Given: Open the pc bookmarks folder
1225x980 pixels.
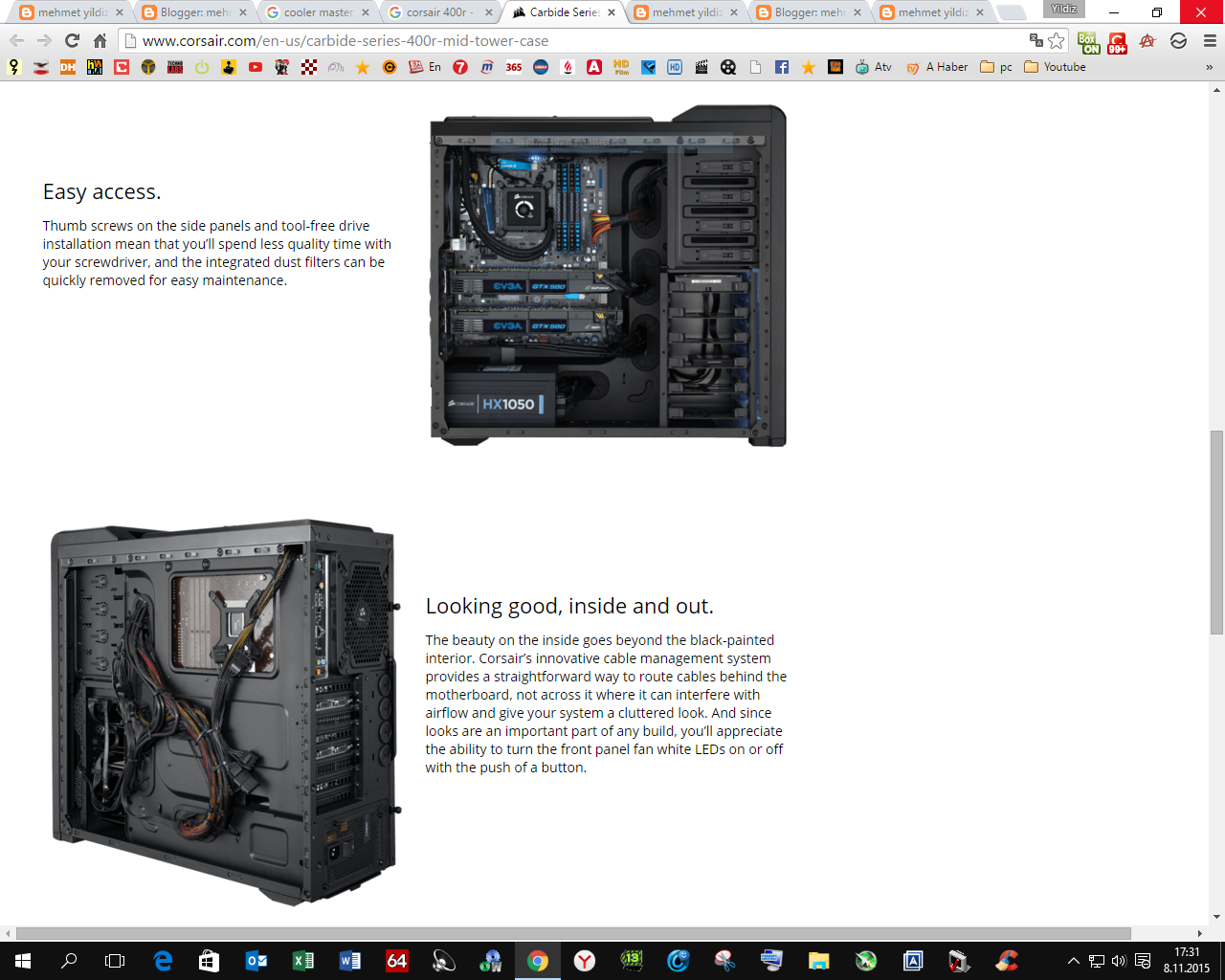Looking at the screenshot, I should click(x=996, y=67).
